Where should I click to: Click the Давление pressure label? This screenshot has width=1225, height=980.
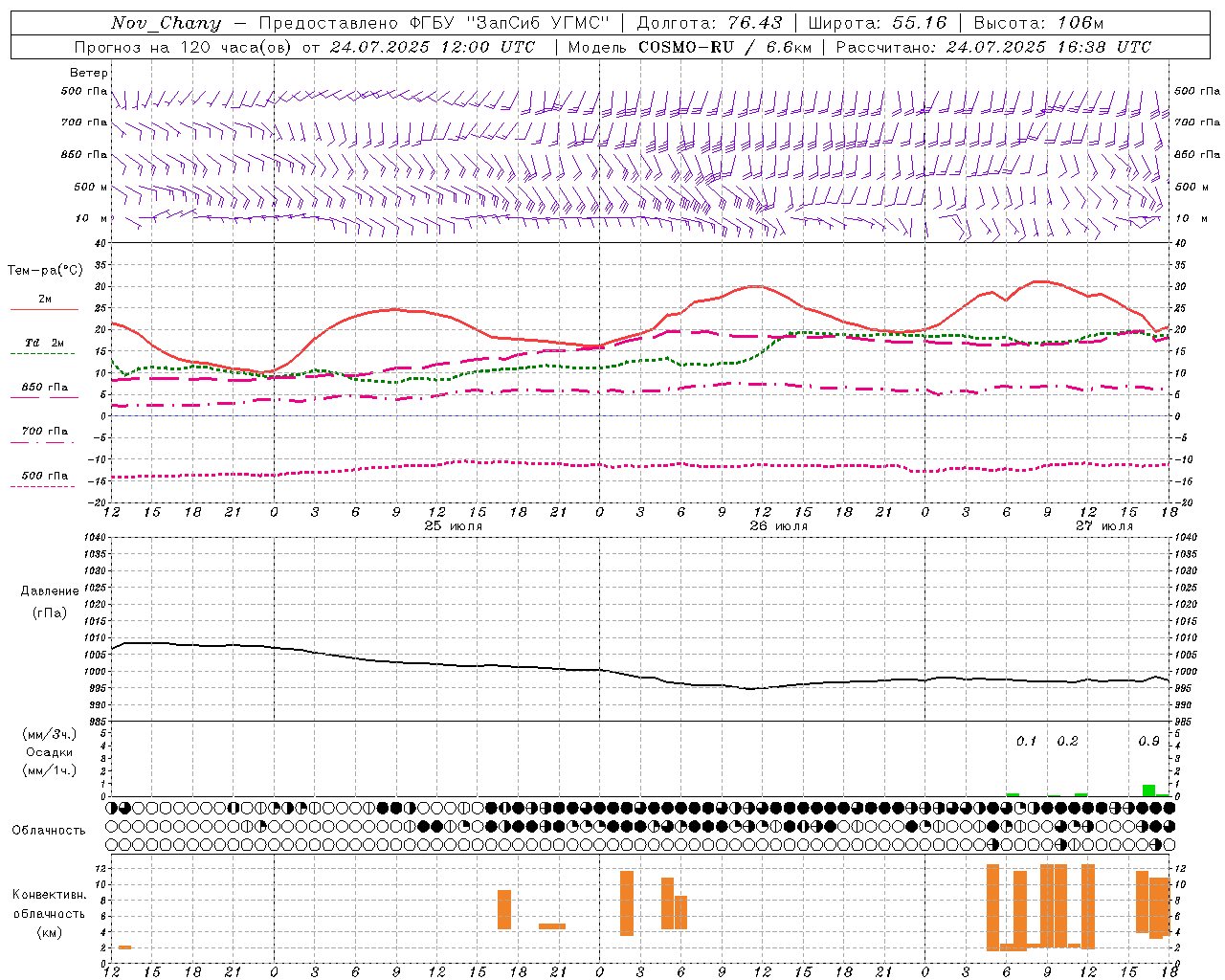coord(50,591)
